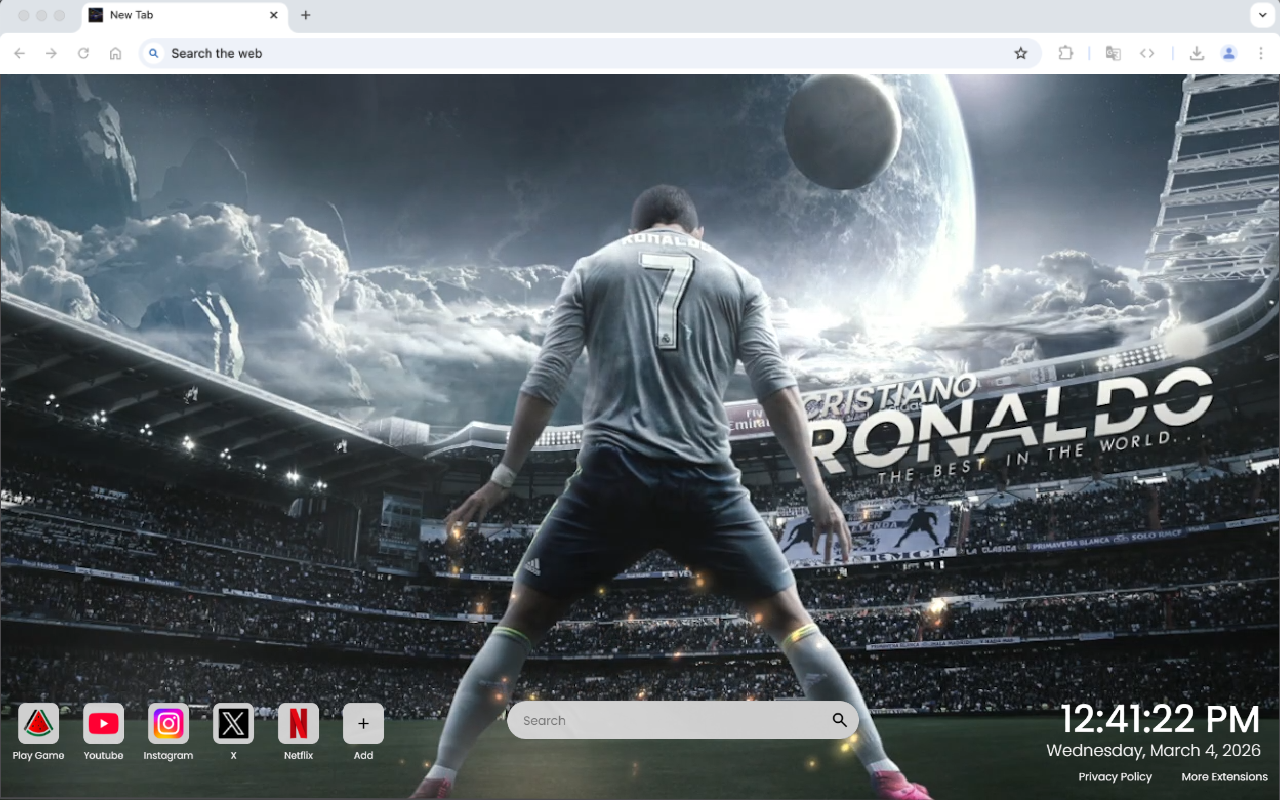
Task: Click the code brackets extension icon
Action: (1147, 53)
